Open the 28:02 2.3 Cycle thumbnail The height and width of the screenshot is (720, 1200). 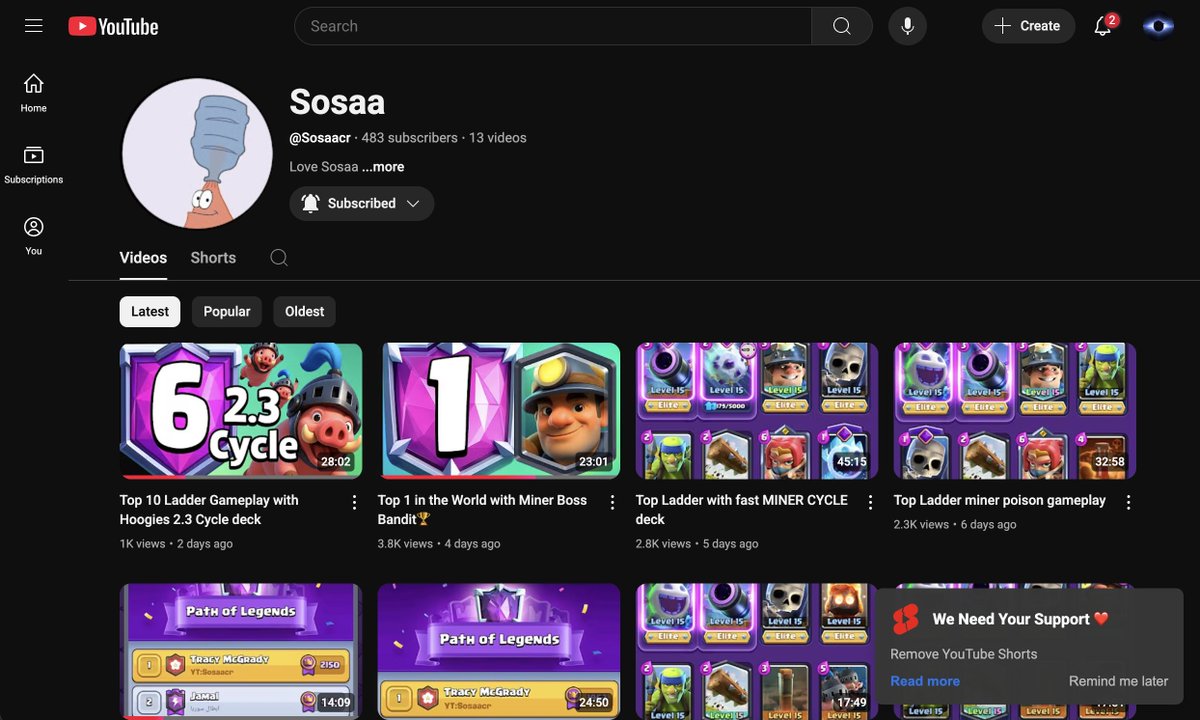coord(241,411)
